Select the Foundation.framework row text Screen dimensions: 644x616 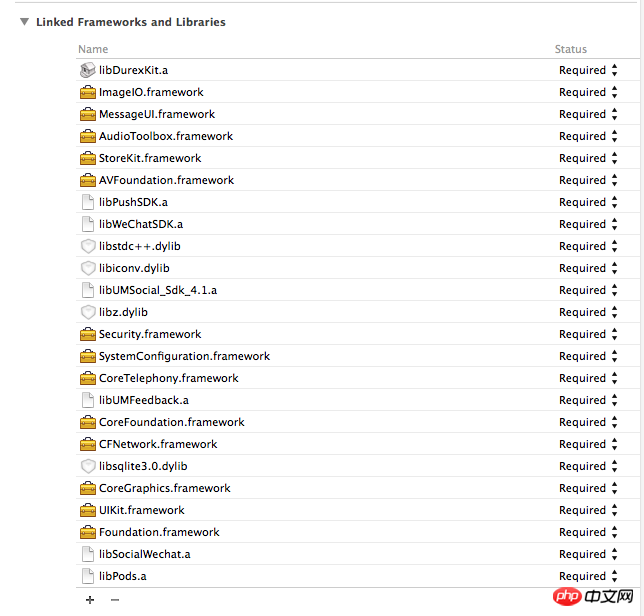coord(159,532)
